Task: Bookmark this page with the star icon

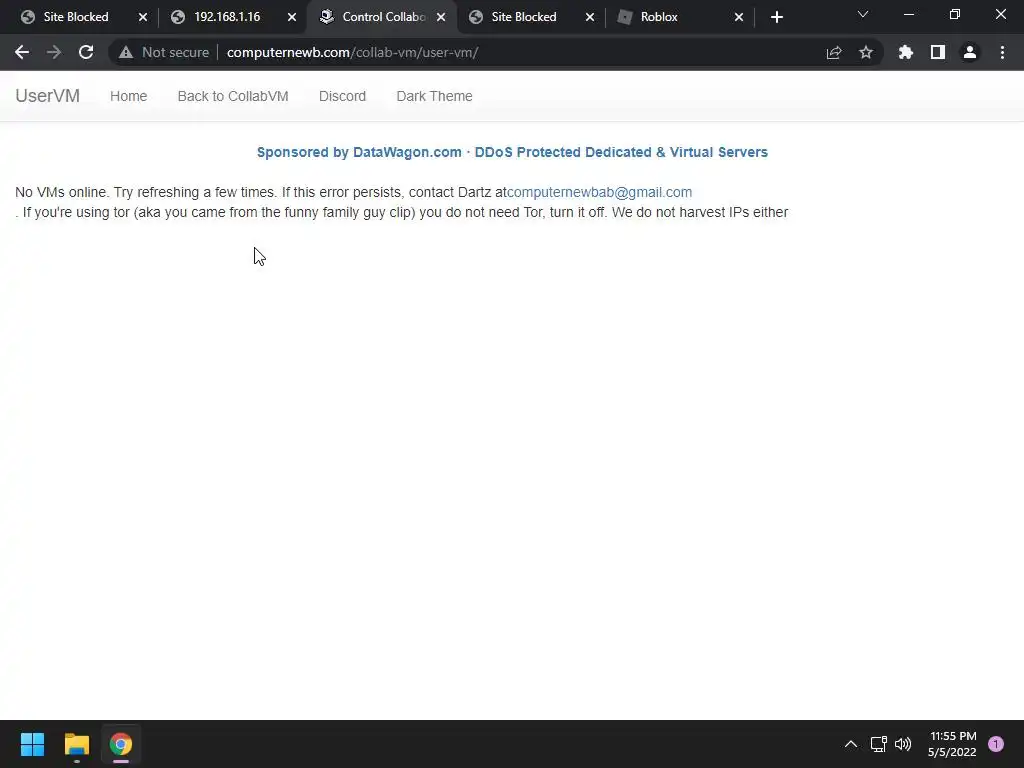Action: (866, 52)
